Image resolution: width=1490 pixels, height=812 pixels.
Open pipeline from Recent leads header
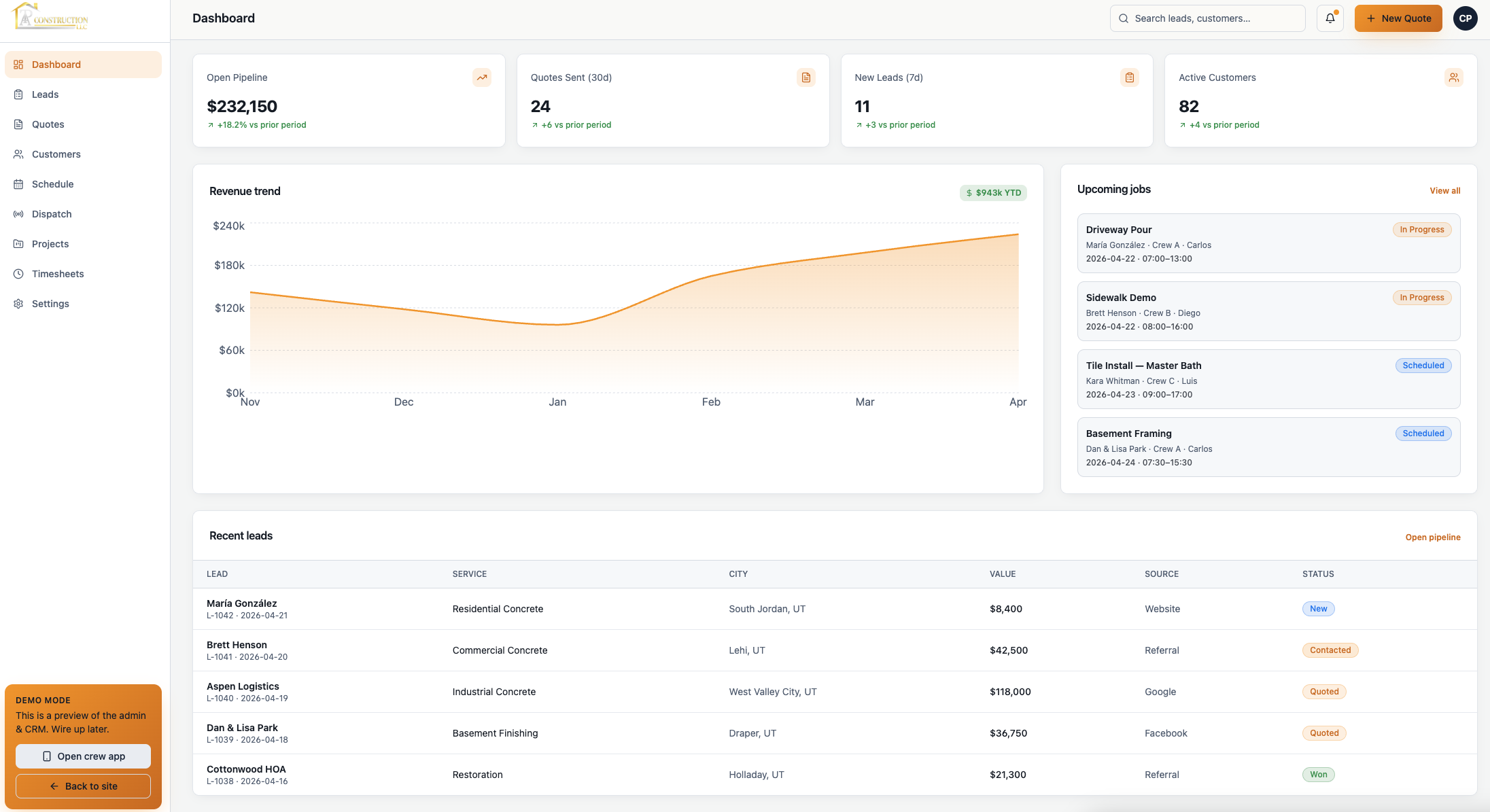point(1433,537)
